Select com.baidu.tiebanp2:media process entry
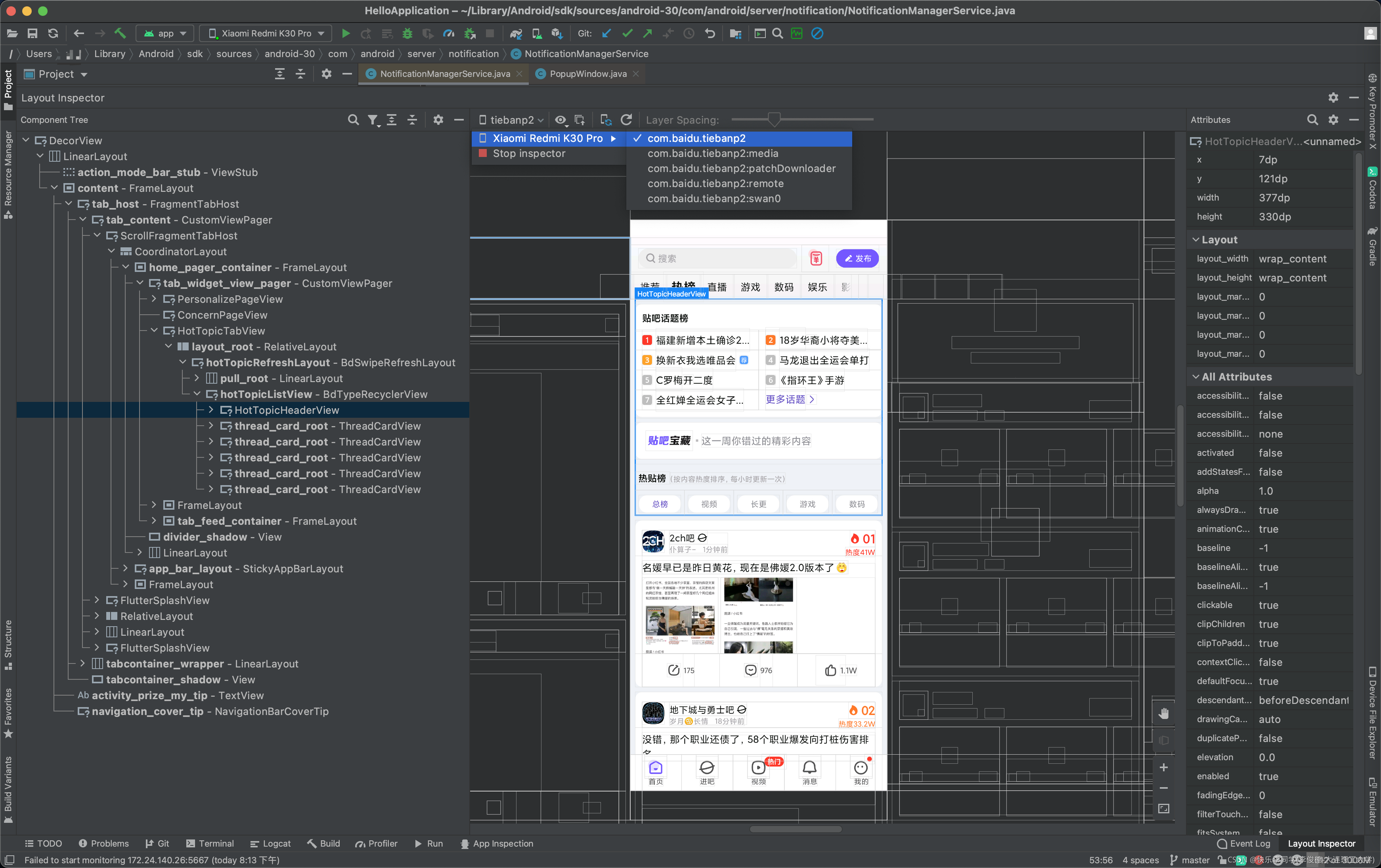Viewport: 1381px width, 868px height. [712, 153]
